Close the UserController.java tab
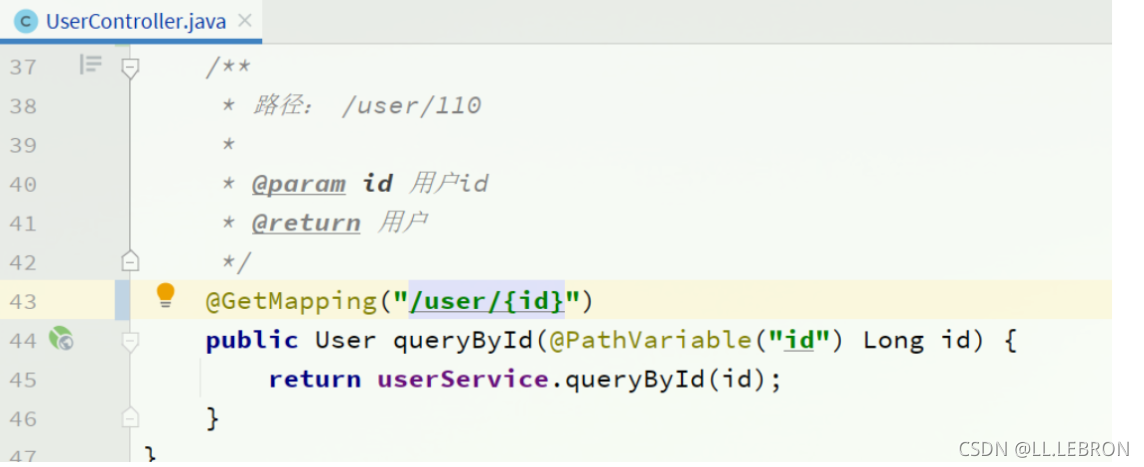 [x=245, y=20]
